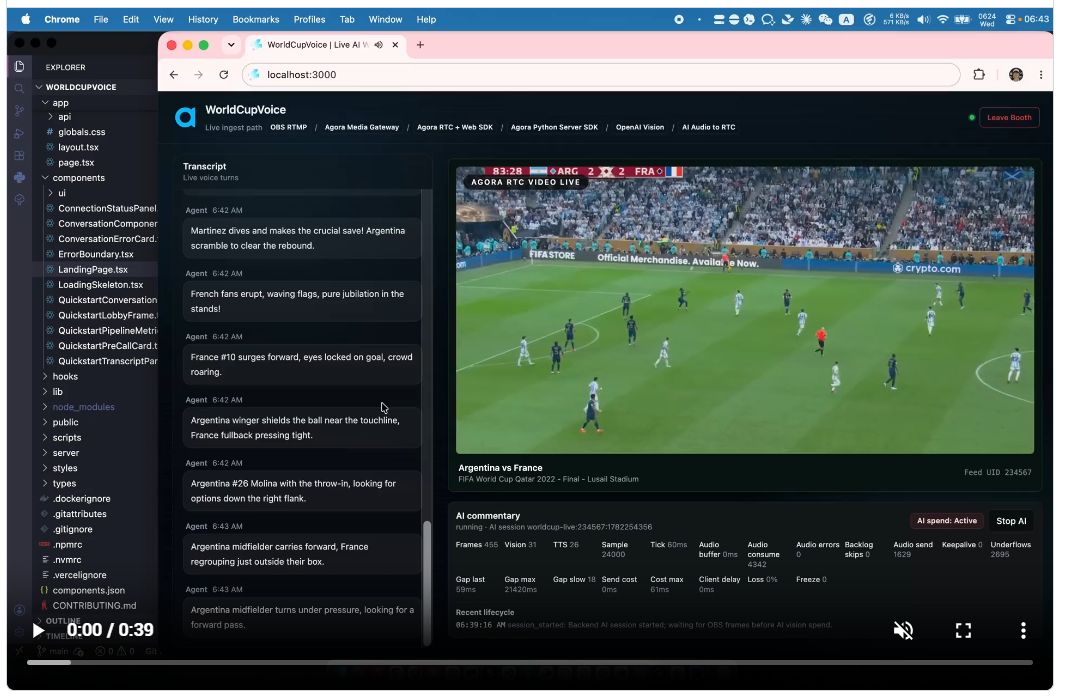Click the AI spend: Active badge
The width and height of the screenshot is (1065, 700).
tap(946, 521)
